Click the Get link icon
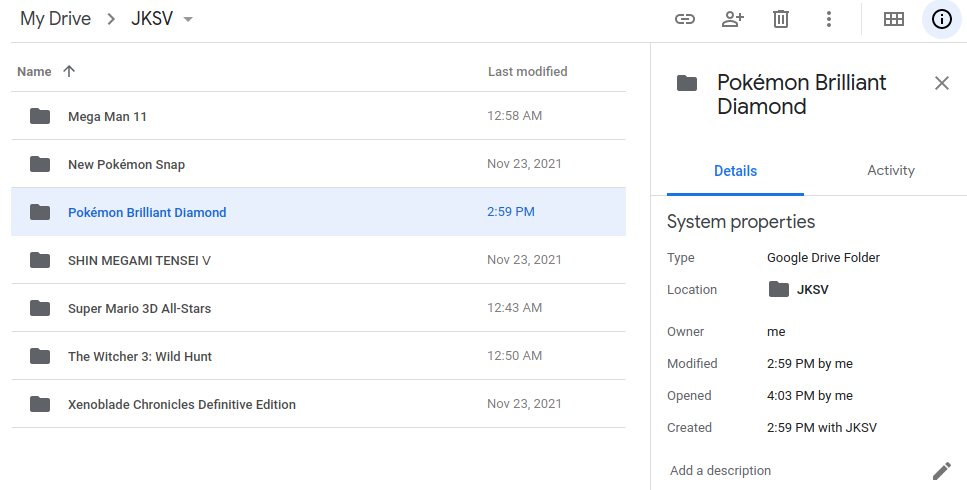 tap(685, 19)
